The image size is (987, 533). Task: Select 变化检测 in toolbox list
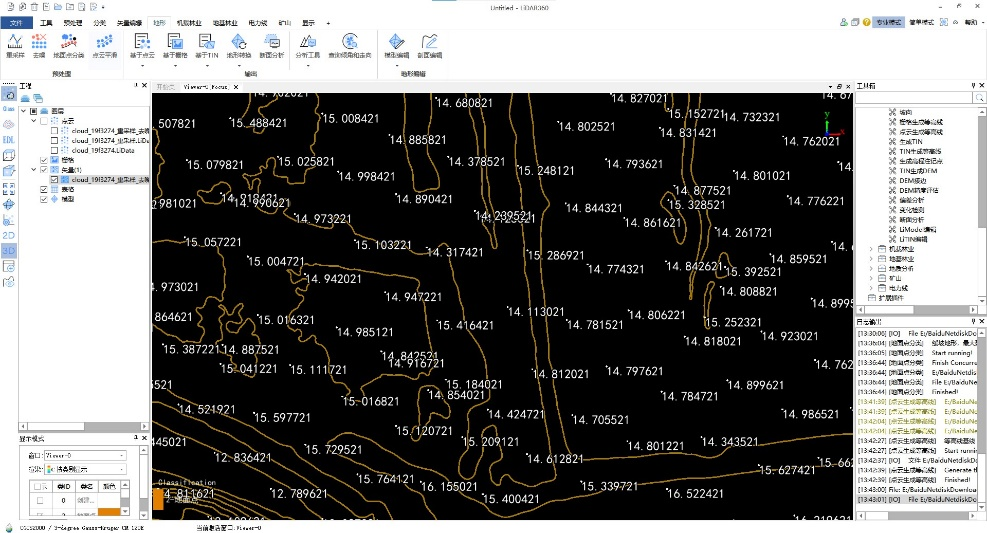tap(911, 210)
